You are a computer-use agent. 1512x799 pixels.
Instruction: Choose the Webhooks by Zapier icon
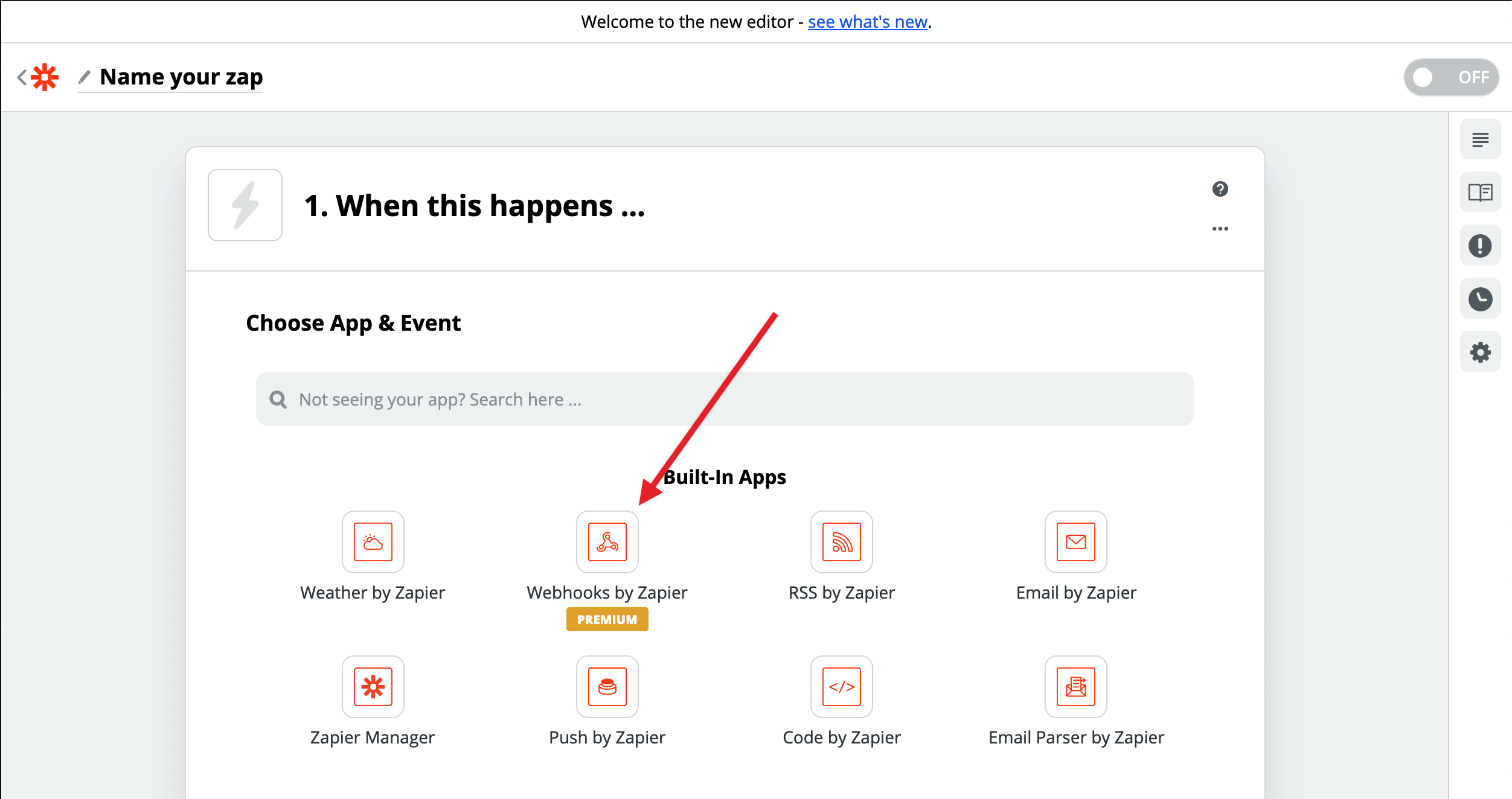pos(607,541)
